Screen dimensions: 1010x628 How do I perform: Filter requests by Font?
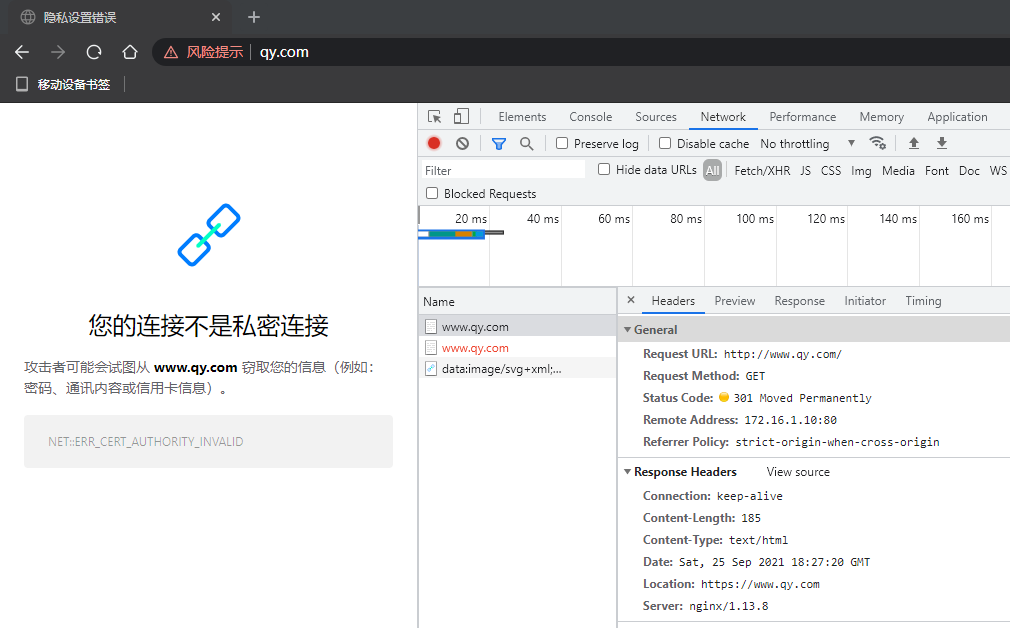pos(937,171)
